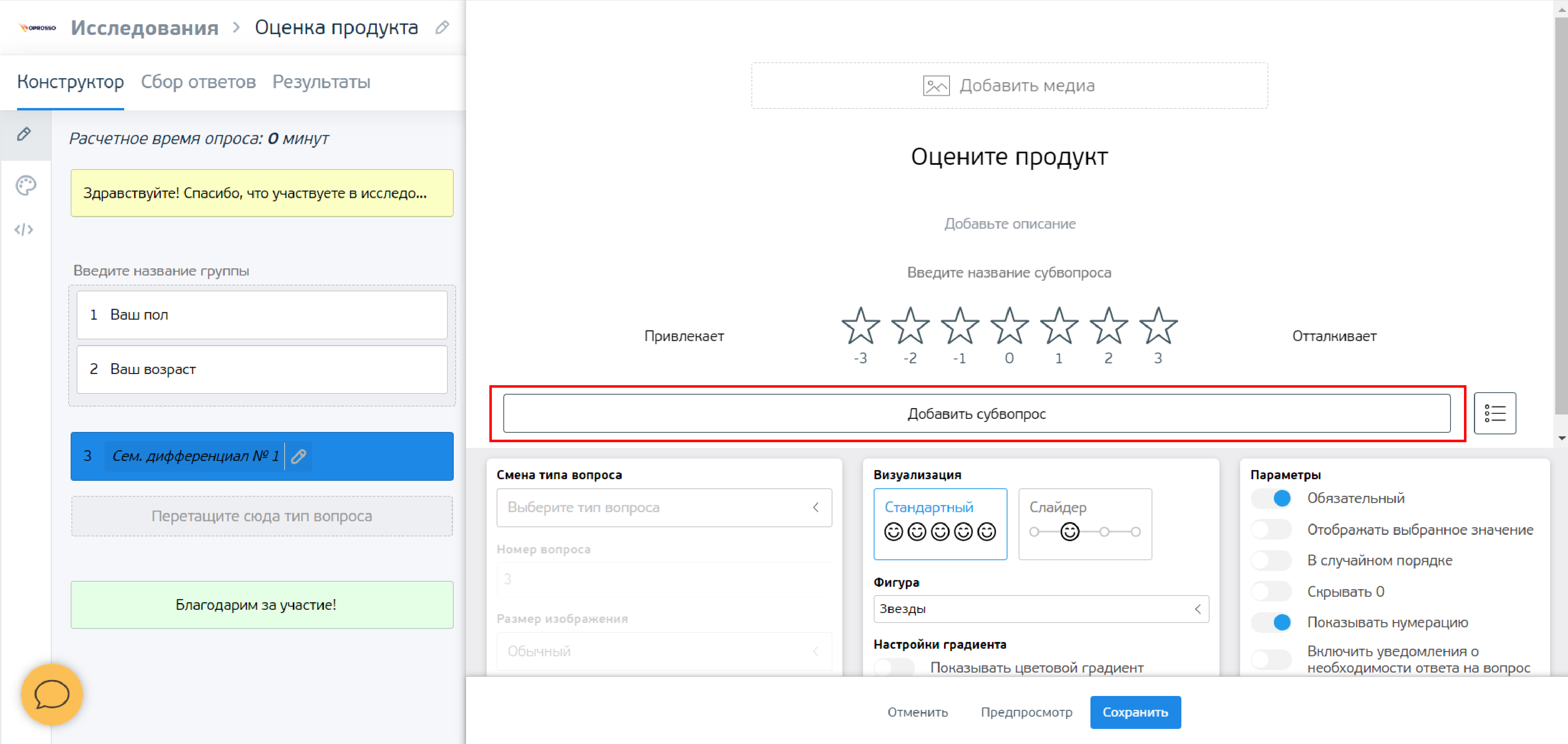
Task: Edit survey title with pencil icon
Action: (x=443, y=27)
